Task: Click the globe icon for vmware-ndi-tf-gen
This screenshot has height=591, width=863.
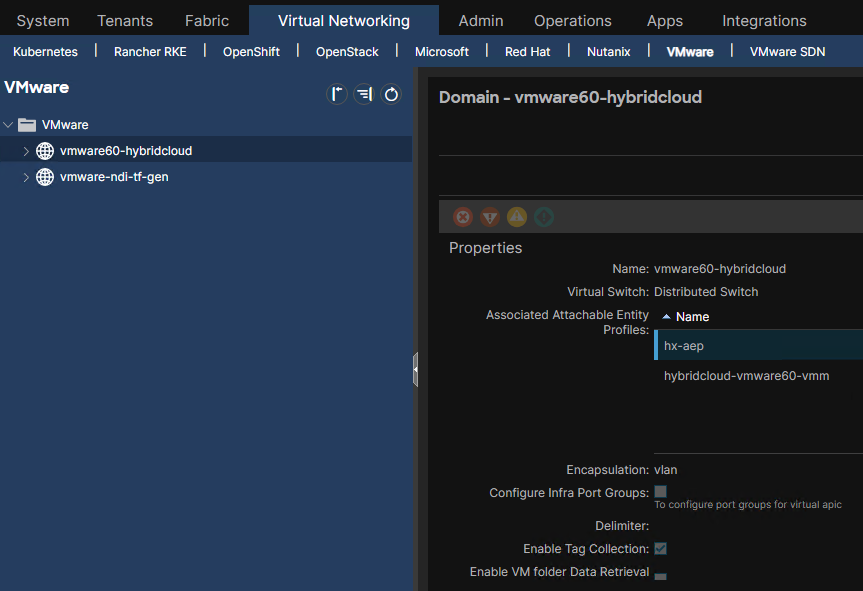Action: pyautogui.click(x=45, y=177)
